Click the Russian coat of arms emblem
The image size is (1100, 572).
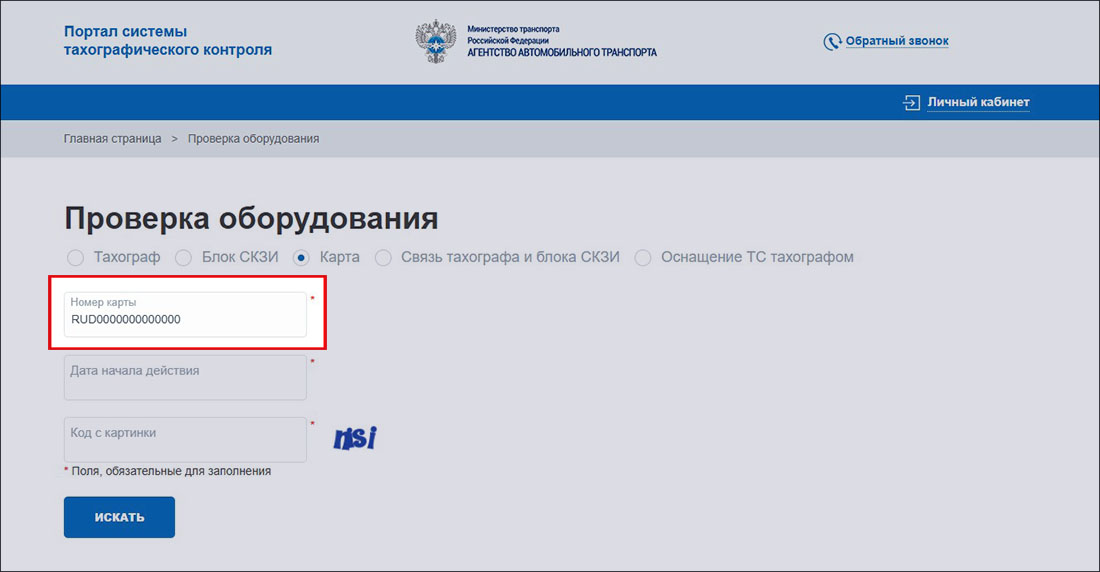[435, 41]
